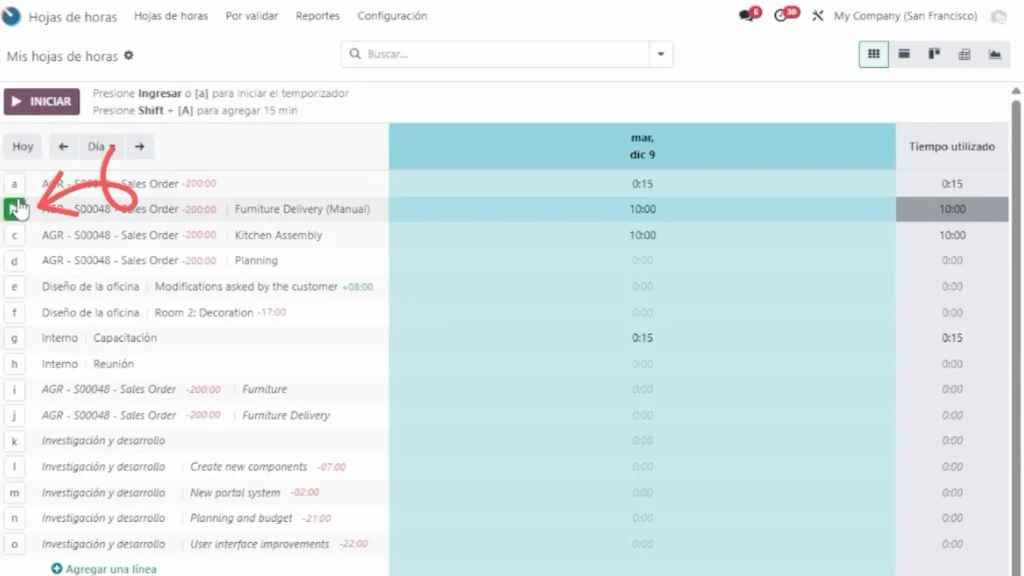Toggle timer for row key 'c'
This screenshot has height=576, width=1024.
(x=14, y=236)
